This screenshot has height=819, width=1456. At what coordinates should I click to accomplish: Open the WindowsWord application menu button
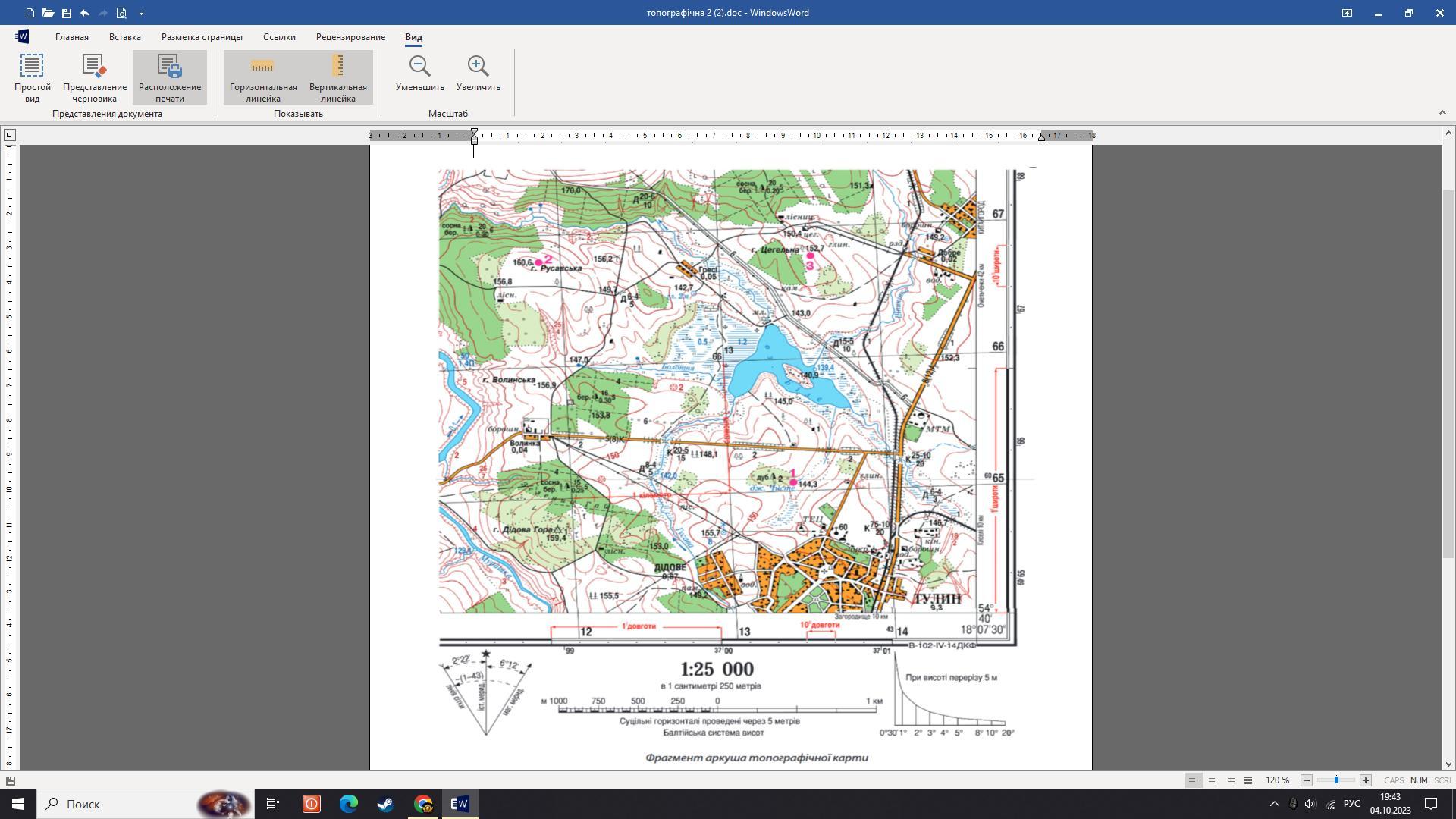click(22, 36)
